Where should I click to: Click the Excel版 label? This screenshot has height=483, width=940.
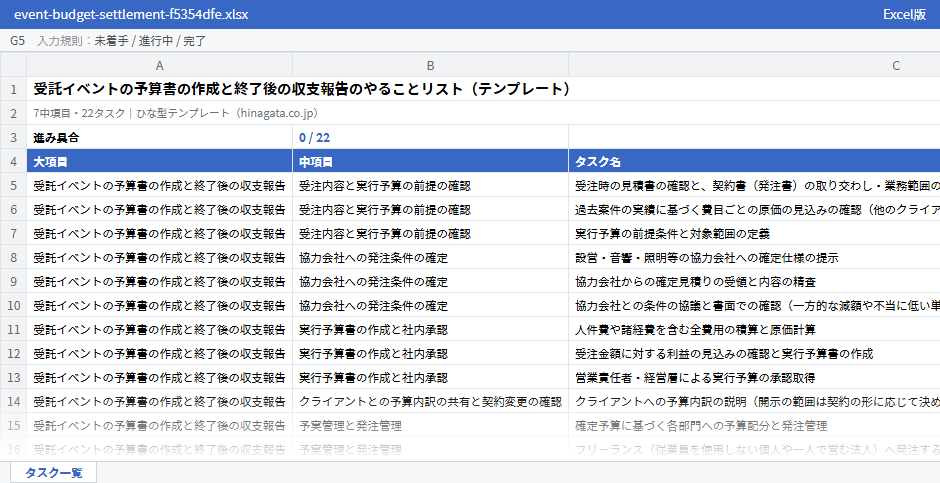[x=904, y=14]
